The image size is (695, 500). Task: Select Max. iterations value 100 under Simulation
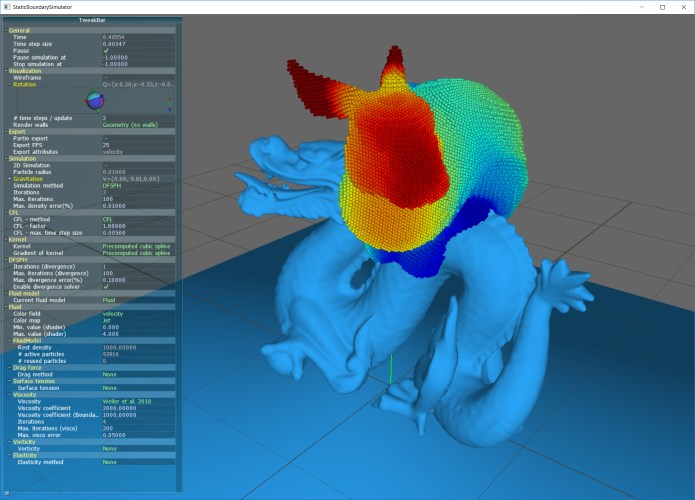pos(139,199)
